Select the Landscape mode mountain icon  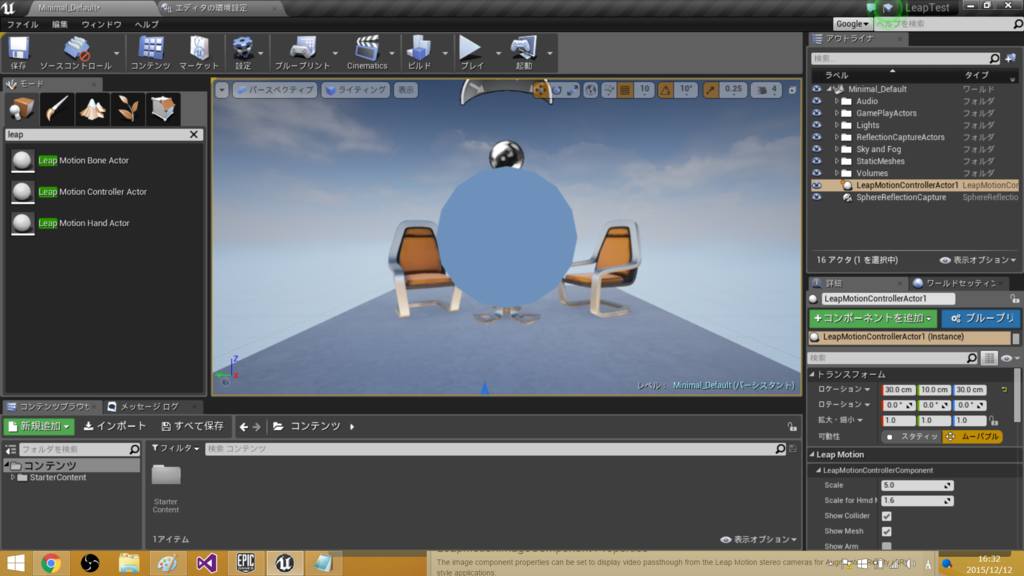click(92, 108)
